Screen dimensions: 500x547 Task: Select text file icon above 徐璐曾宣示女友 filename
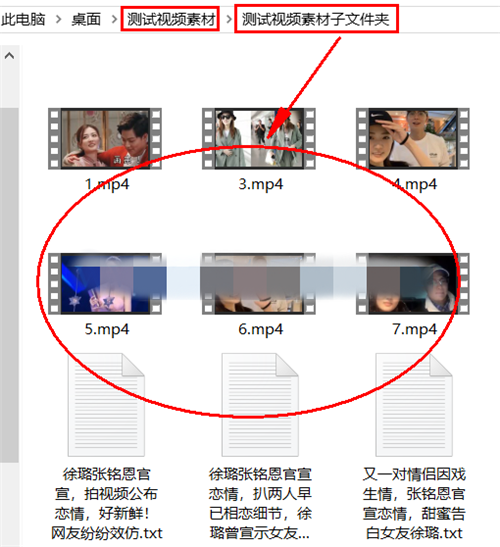pyautogui.click(x=260, y=405)
